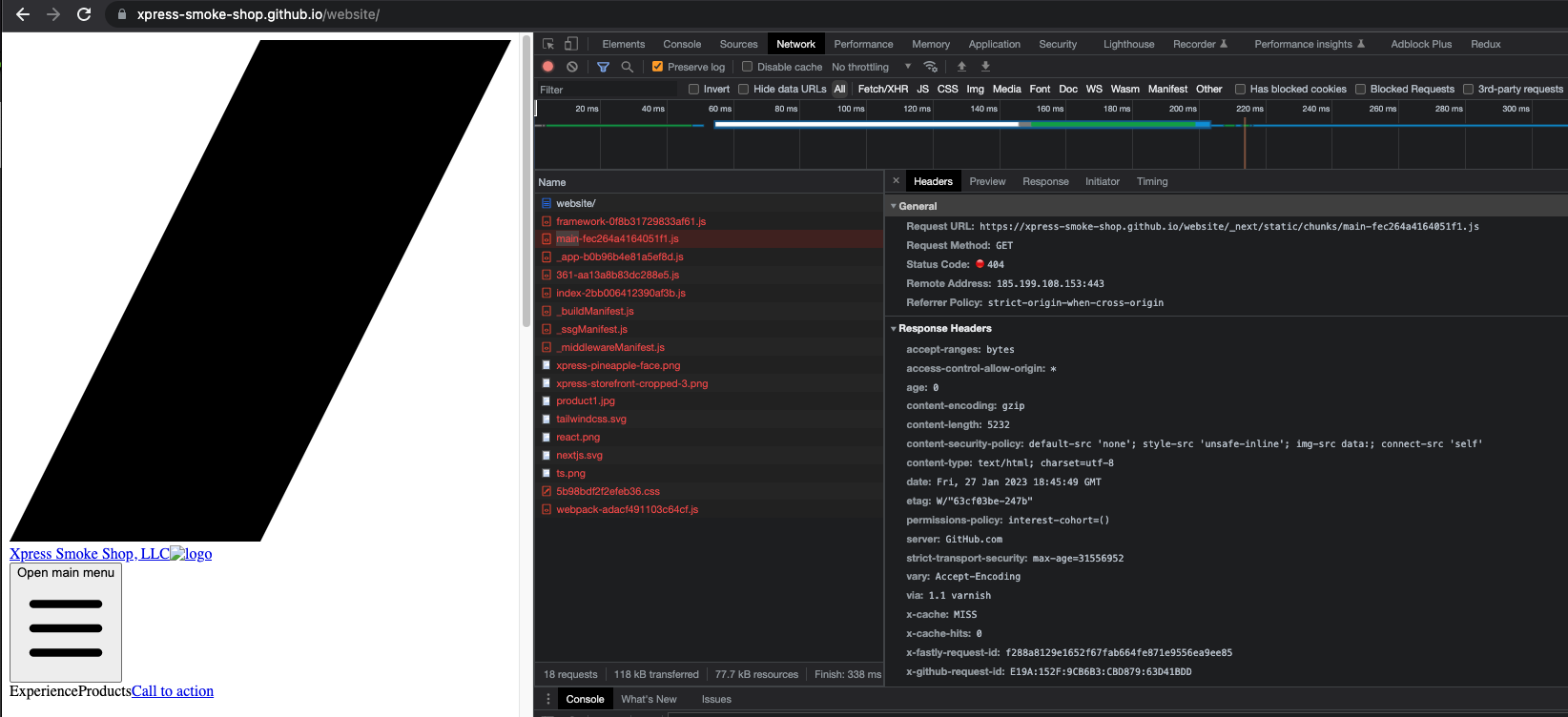Toggle the network filter funnel icon

point(603,67)
